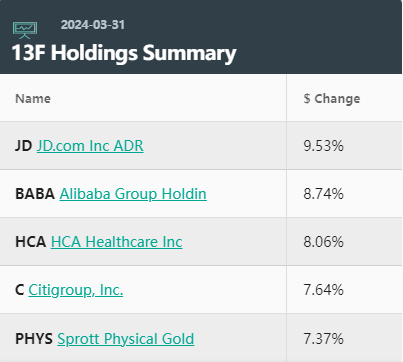Click the 8.06% change value
Viewport: 403px width, 362px height.
(x=323, y=242)
